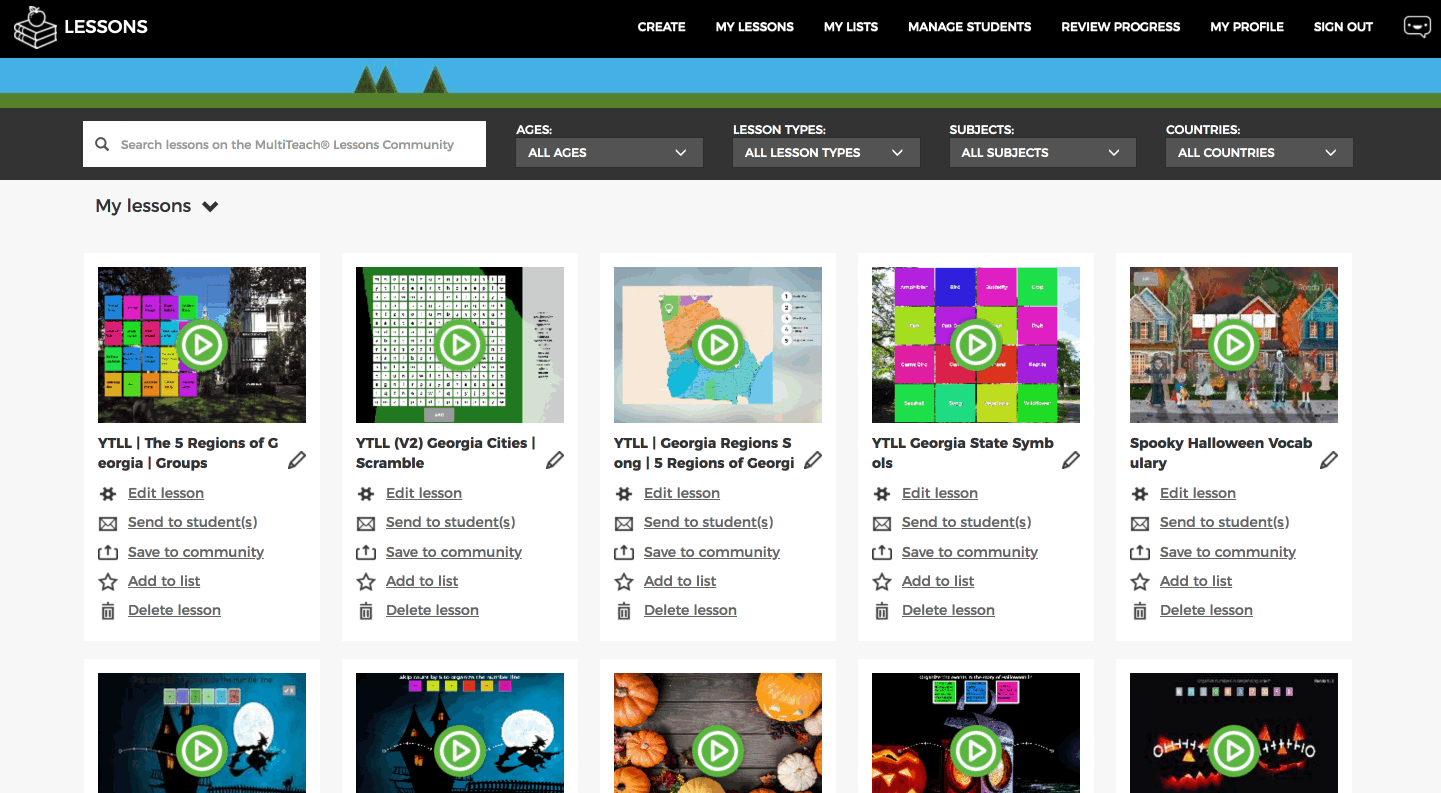Click Edit lesson for Georgia State Symbols
Image resolution: width=1441 pixels, height=793 pixels.
tap(940, 493)
